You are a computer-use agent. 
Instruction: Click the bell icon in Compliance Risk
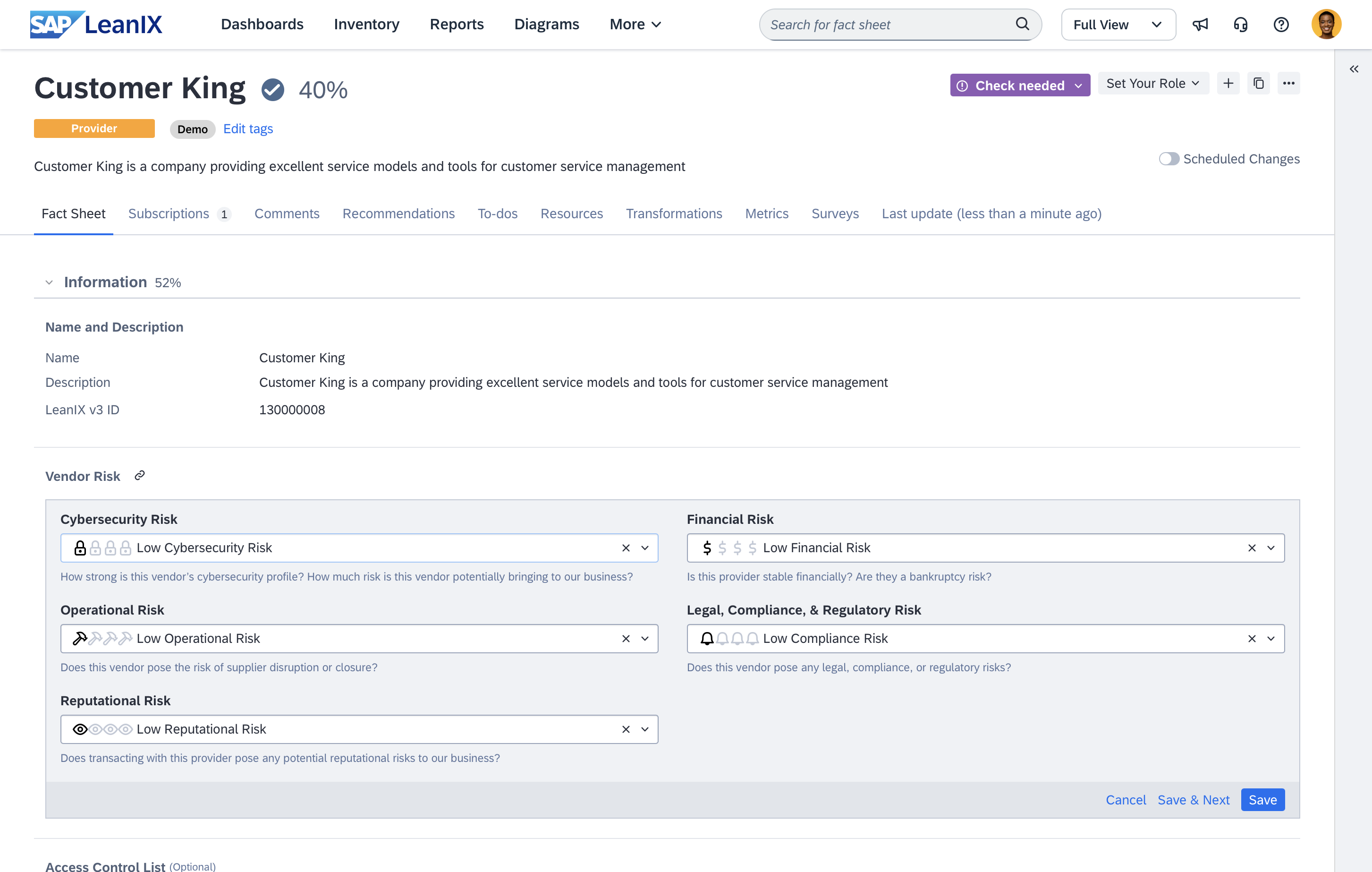coord(707,638)
